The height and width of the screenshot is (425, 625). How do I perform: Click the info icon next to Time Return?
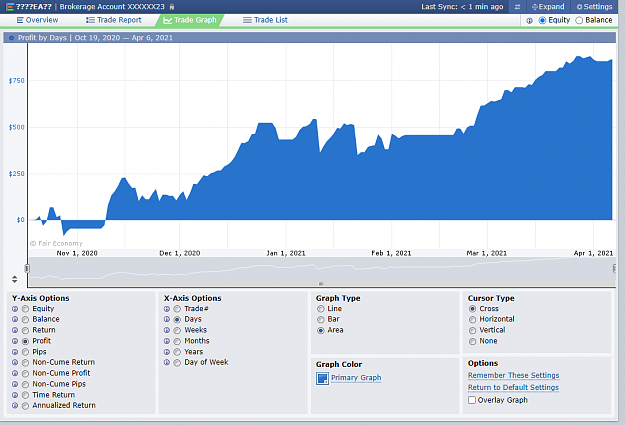15,395
